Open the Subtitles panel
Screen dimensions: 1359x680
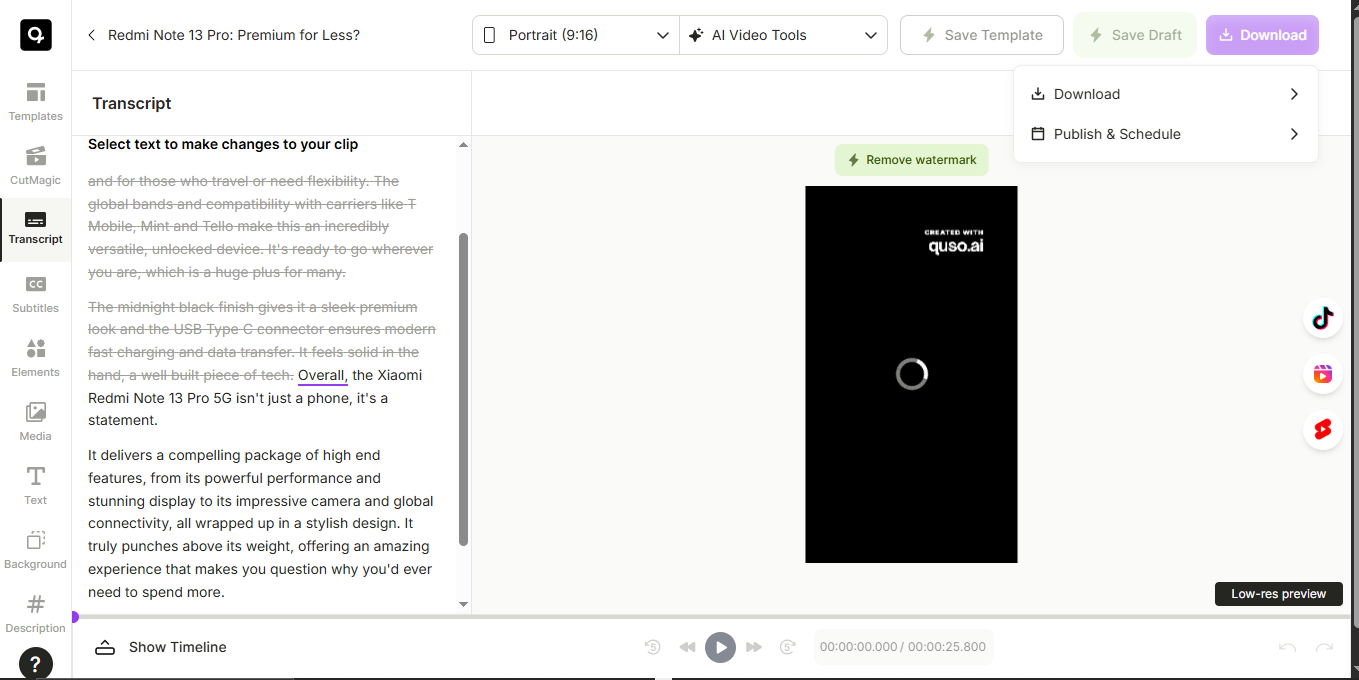pyautogui.click(x=36, y=294)
